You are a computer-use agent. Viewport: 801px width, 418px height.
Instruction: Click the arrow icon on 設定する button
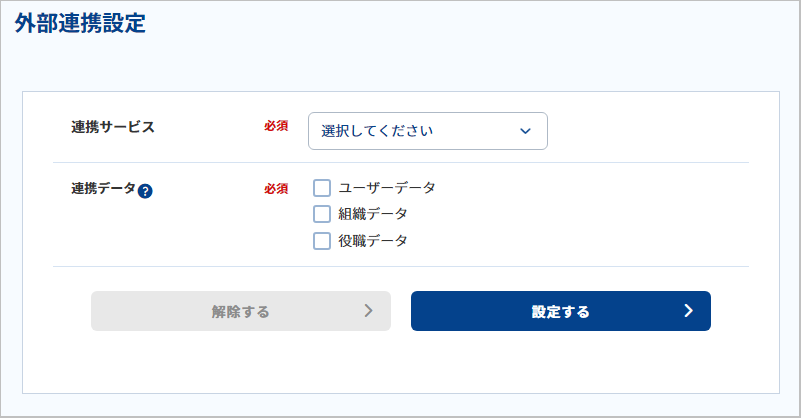tap(689, 311)
